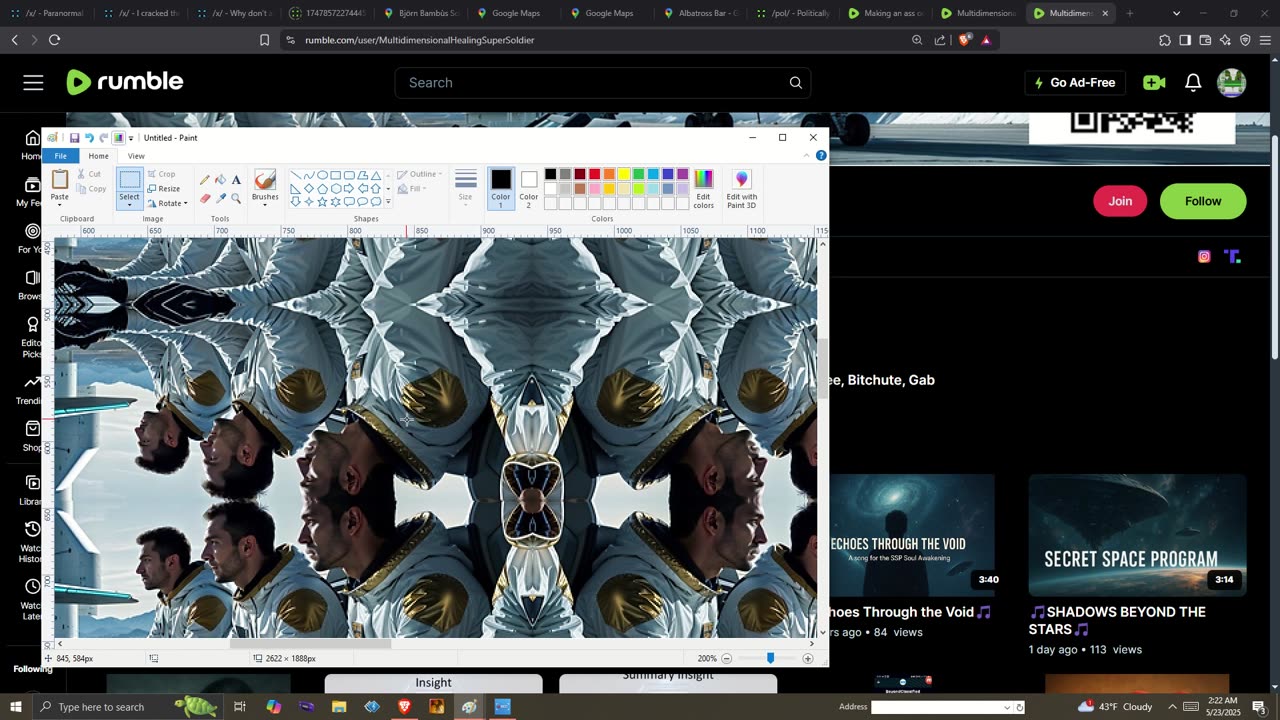
Task: Open File Explorer from the taskbar
Action: tap(339, 707)
